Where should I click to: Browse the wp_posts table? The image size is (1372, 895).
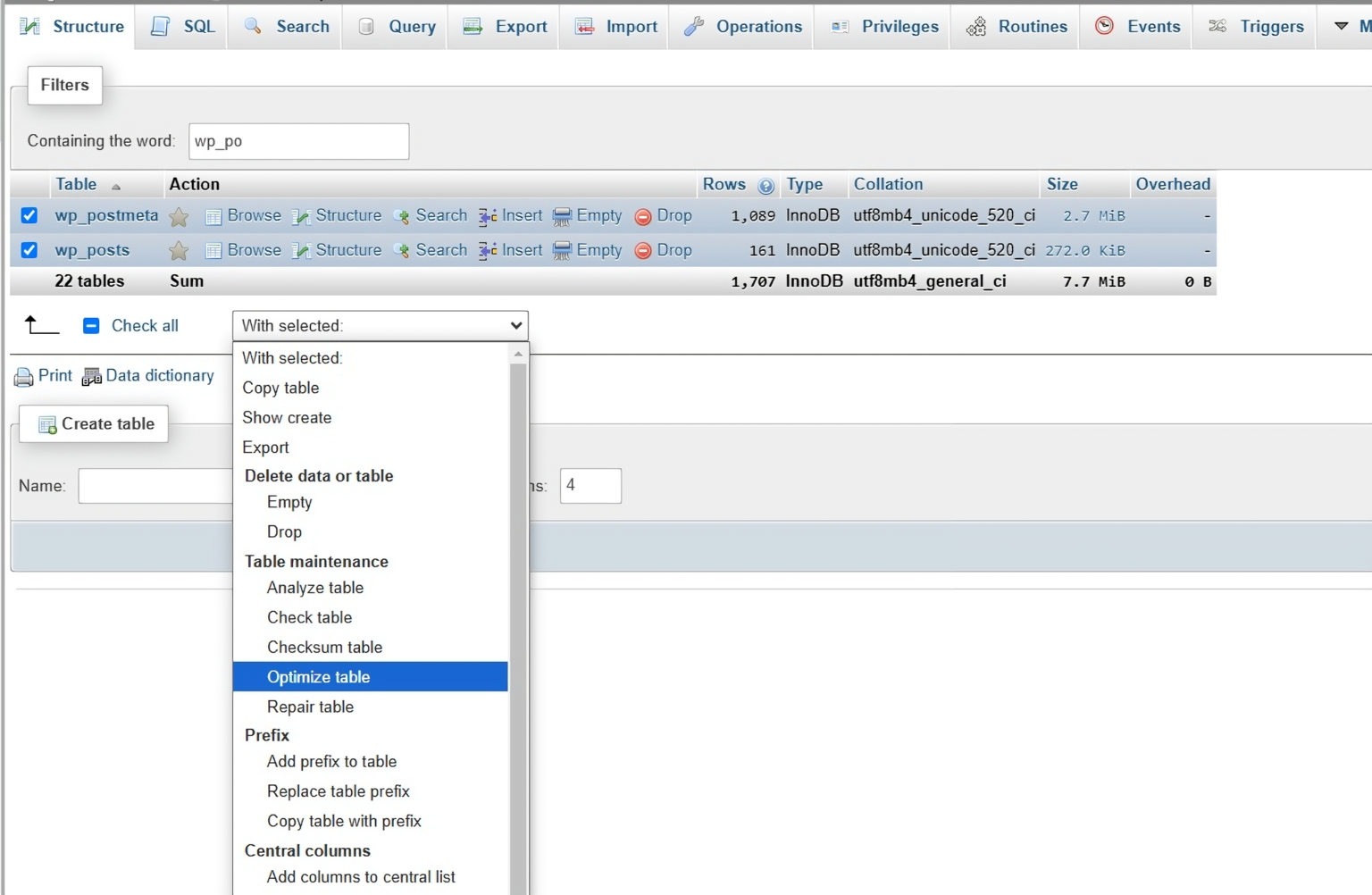[254, 250]
